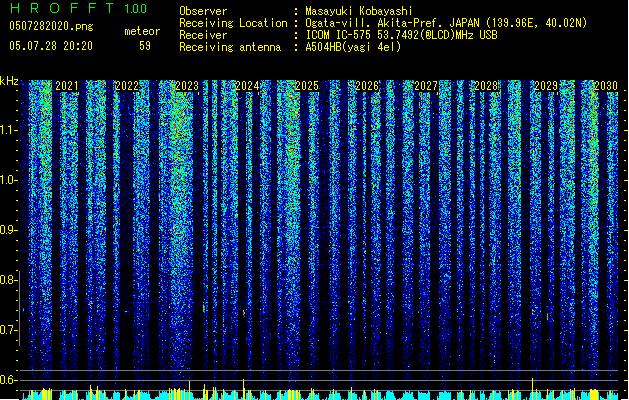Viewport: 629px width, 400px height.
Task: Click the 1.1 frequency axis label
Action: point(9,130)
